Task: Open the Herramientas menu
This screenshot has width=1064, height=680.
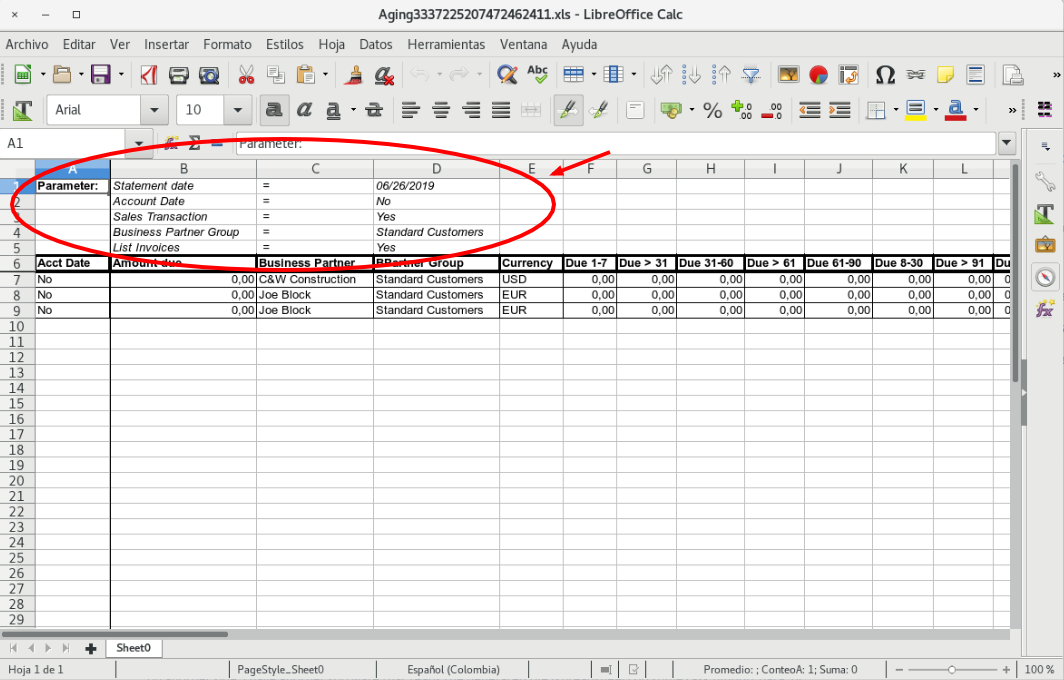Action: 446,44
